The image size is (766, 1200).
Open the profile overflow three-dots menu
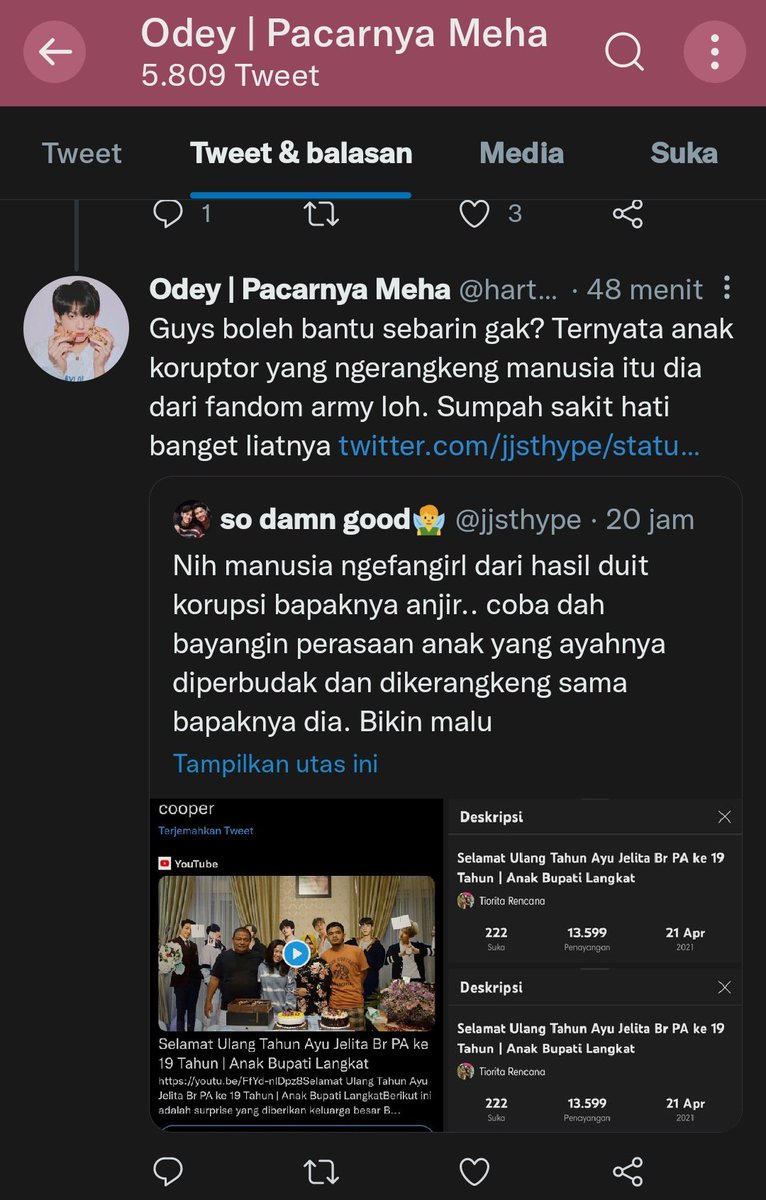pos(714,51)
